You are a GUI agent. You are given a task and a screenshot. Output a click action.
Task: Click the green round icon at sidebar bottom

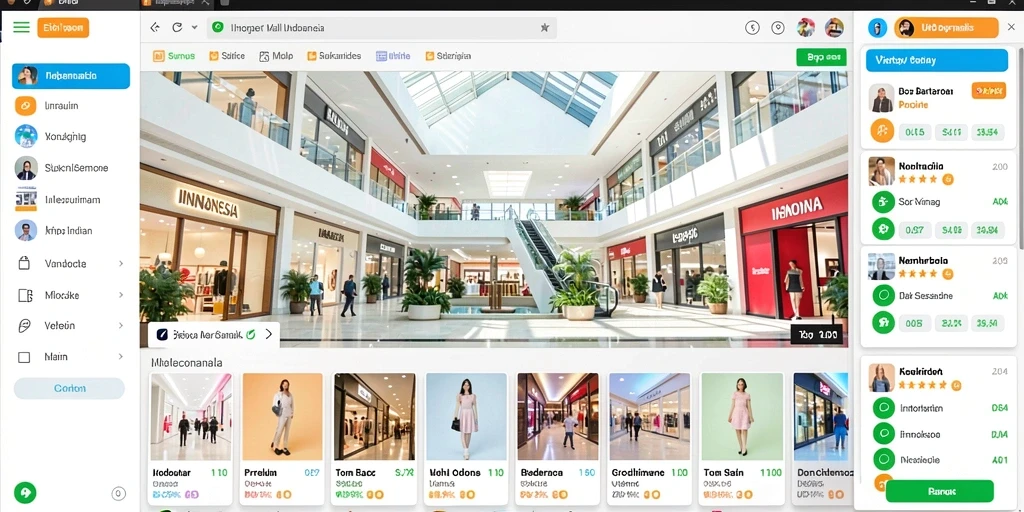(25, 492)
